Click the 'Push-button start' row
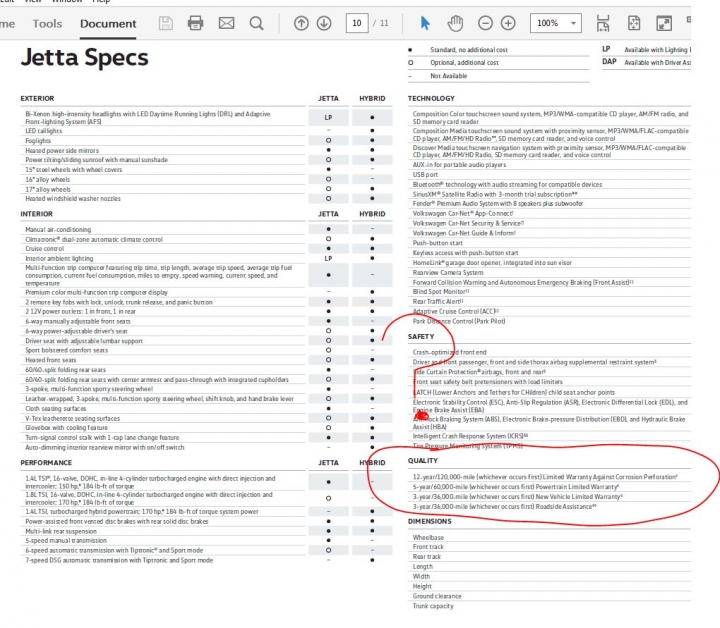The width and height of the screenshot is (720, 628). 549,243
